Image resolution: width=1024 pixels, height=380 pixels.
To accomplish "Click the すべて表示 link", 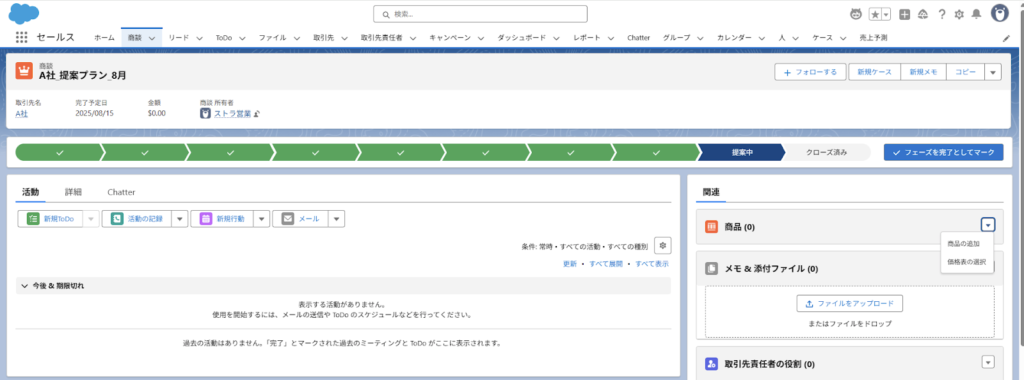I will coord(652,264).
